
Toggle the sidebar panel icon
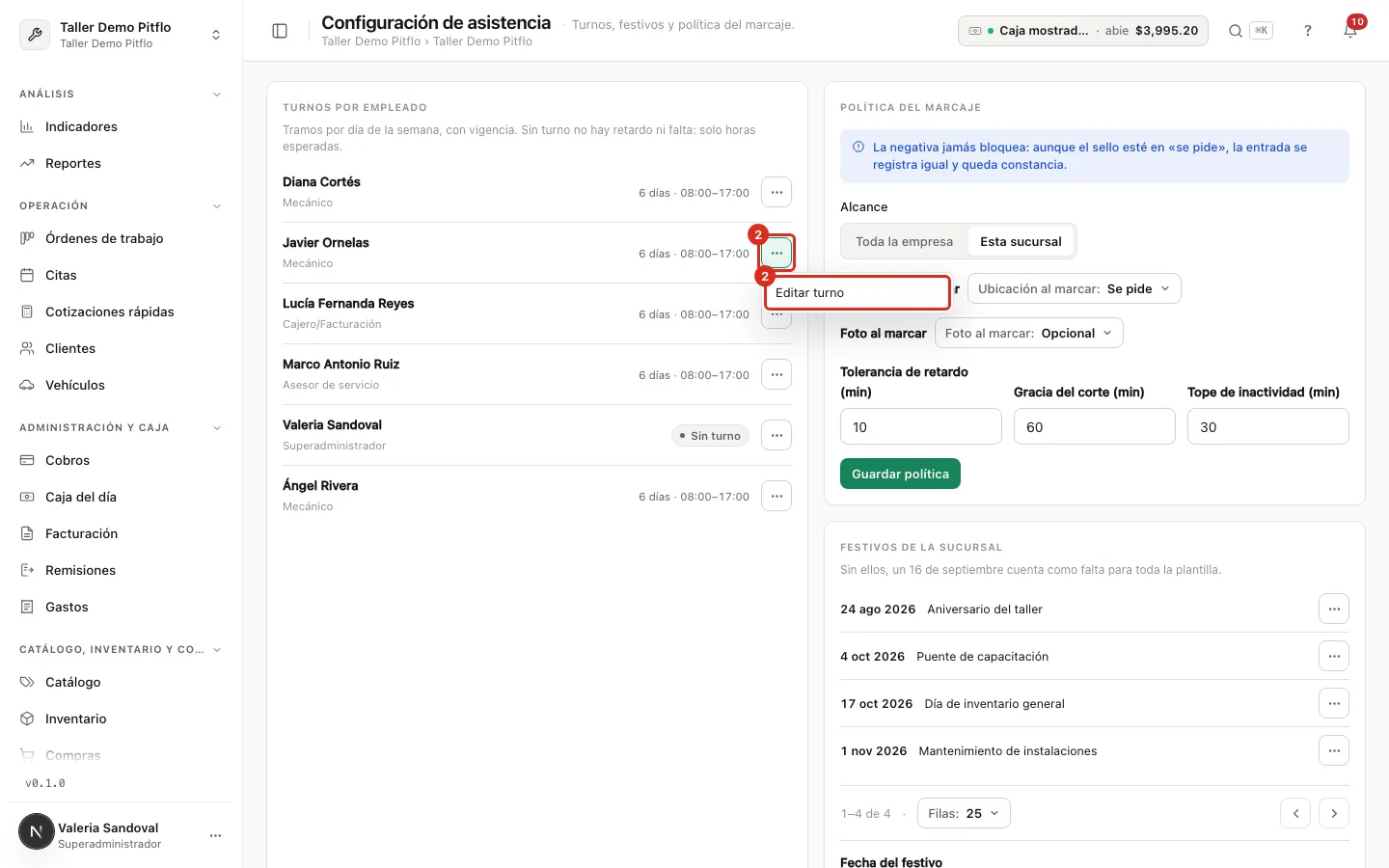[280, 31]
